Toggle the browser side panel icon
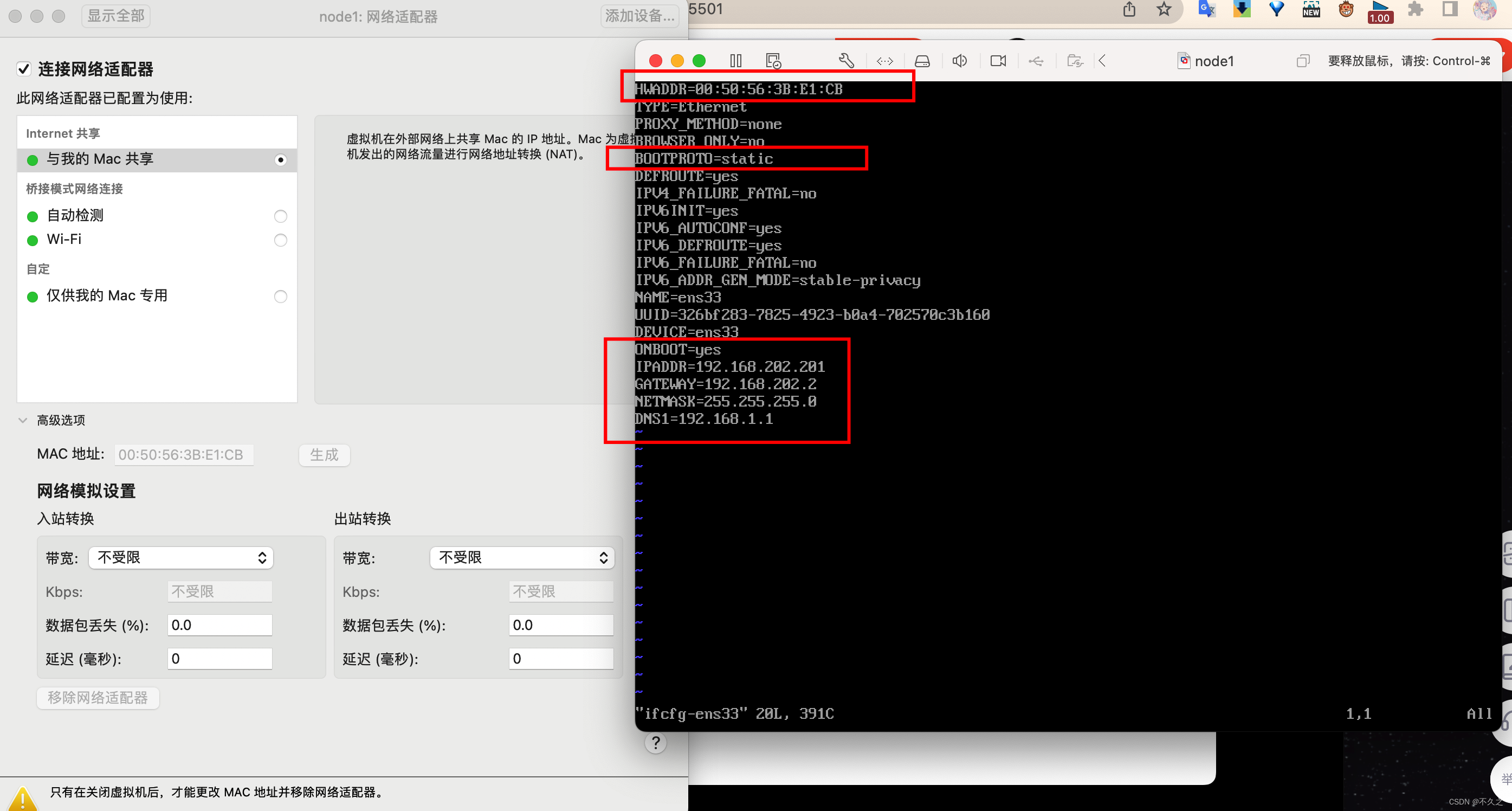Viewport: 1512px width, 811px height. coord(1449,9)
